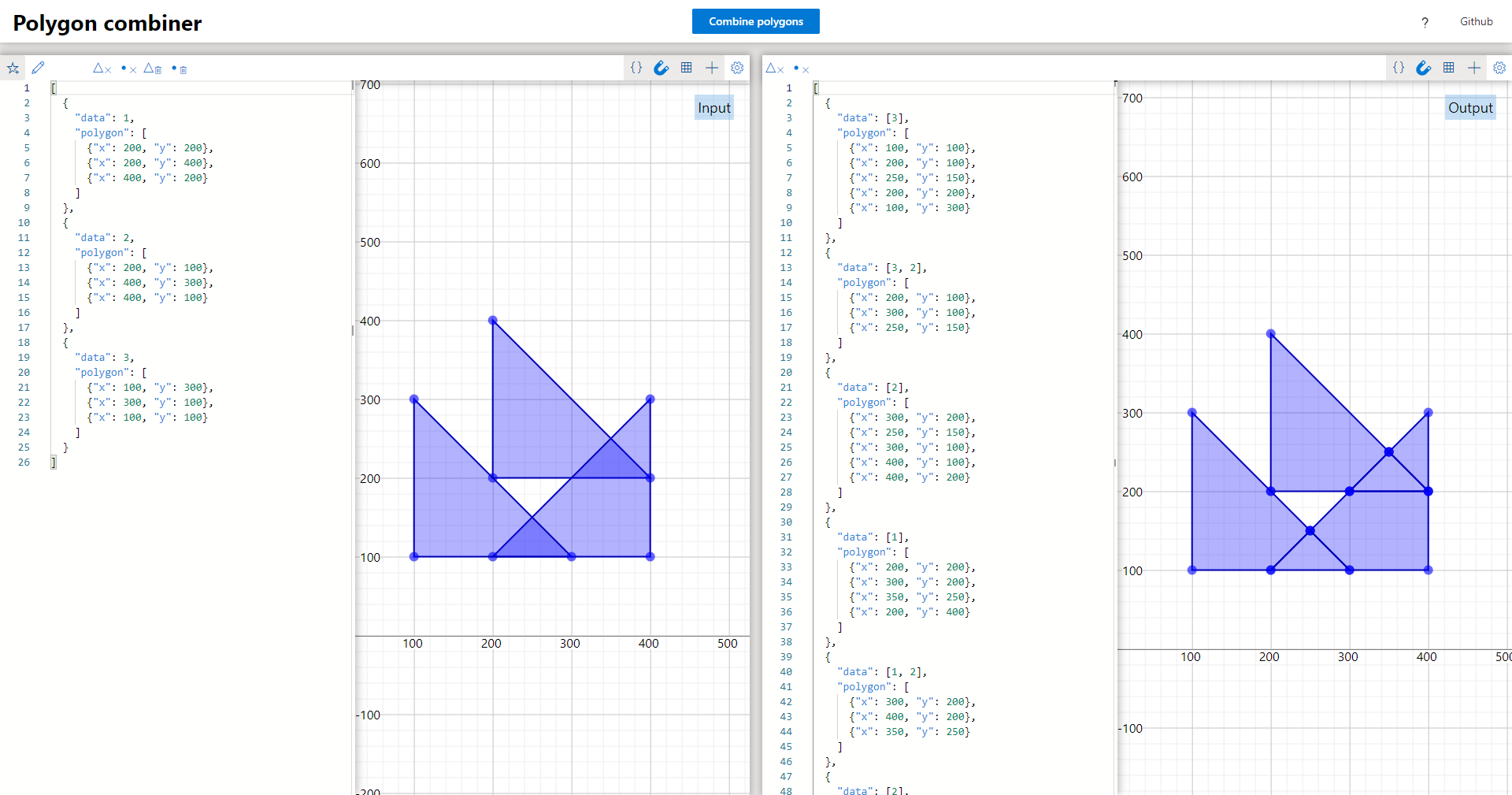This screenshot has height=795, width=1512.
Task: Click the output panel's deselect point icon (dot with x)
Action: [x=802, y=69]
